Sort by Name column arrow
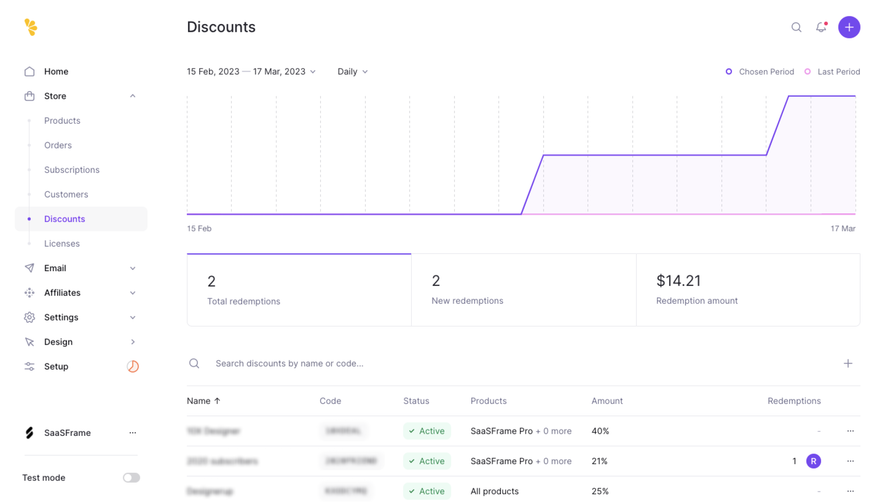Image resolution: width=885 pixels, height=502 pixels. (x=217, y=401)
